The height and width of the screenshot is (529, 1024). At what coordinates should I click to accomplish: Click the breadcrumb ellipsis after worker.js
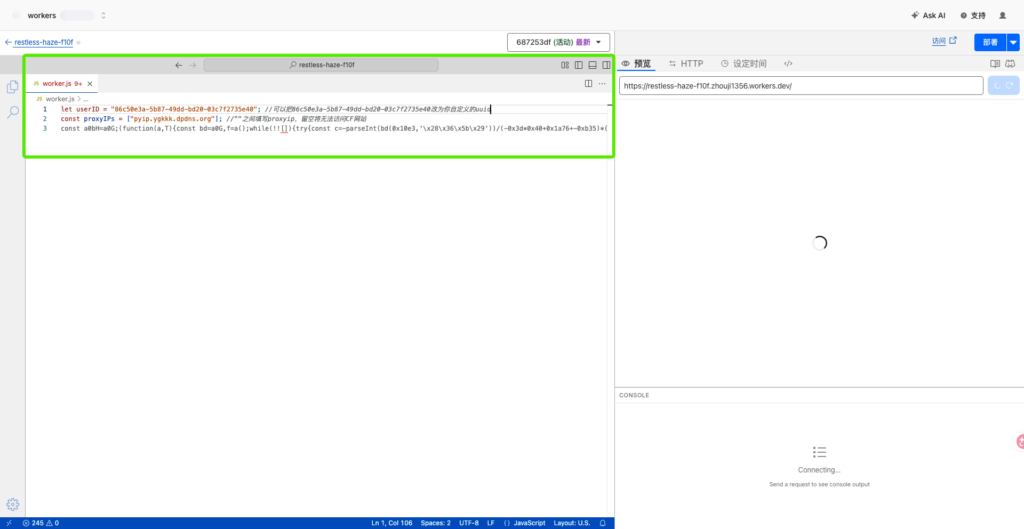click(x=86, y=99)
